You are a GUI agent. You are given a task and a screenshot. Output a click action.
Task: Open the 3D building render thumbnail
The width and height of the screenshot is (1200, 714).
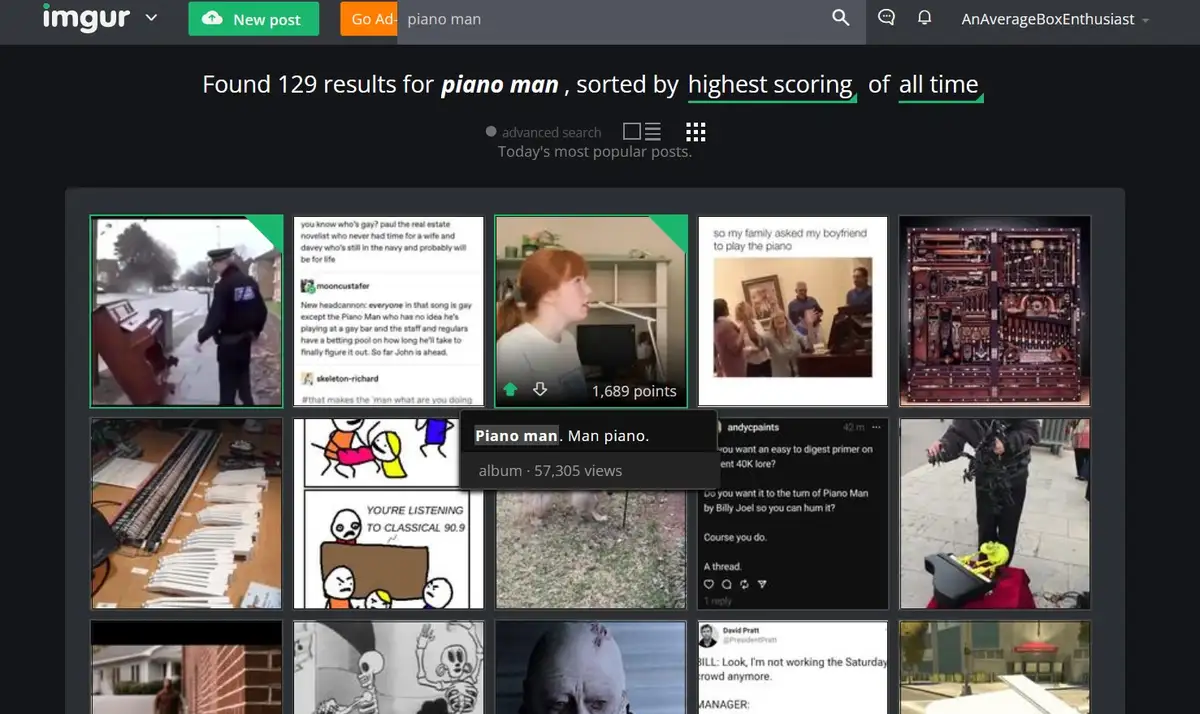(995, 667)
